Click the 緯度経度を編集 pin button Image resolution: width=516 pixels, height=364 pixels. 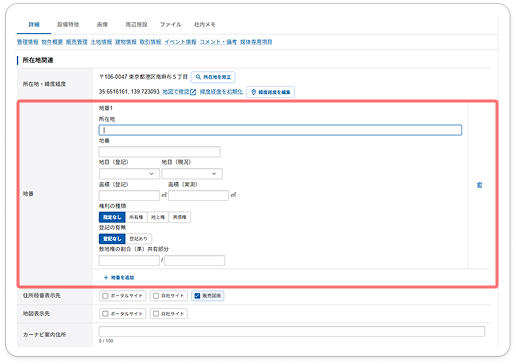pos(270,92)
